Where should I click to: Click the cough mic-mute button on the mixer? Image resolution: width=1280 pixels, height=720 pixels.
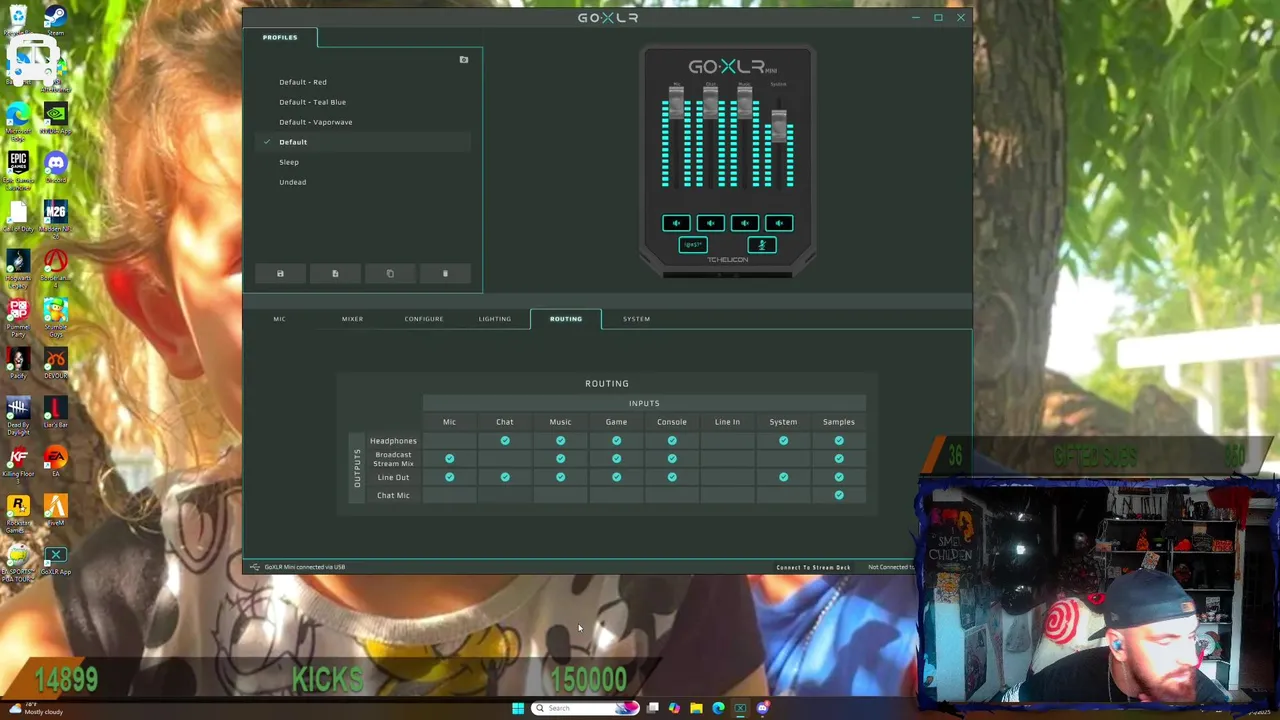click(x=762, y=245)
